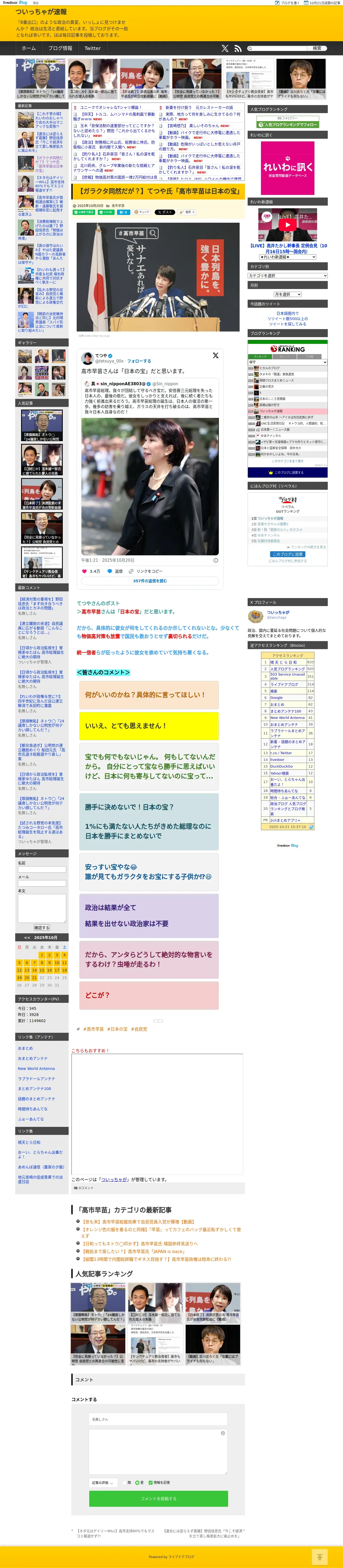Open the カテゴリを選択 dropdown
Screen dimensions: 343x1568
[288, 276]
